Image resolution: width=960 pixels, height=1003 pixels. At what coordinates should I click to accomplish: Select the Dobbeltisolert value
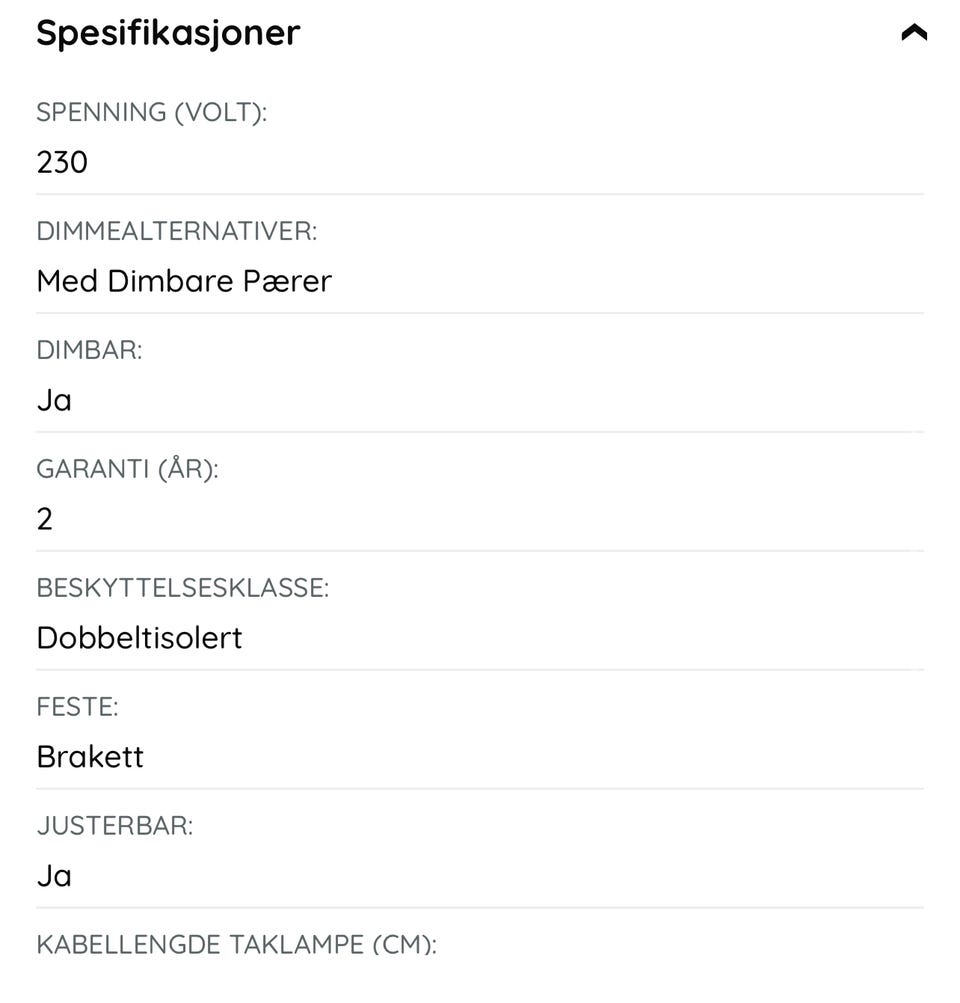click(139, 637)
